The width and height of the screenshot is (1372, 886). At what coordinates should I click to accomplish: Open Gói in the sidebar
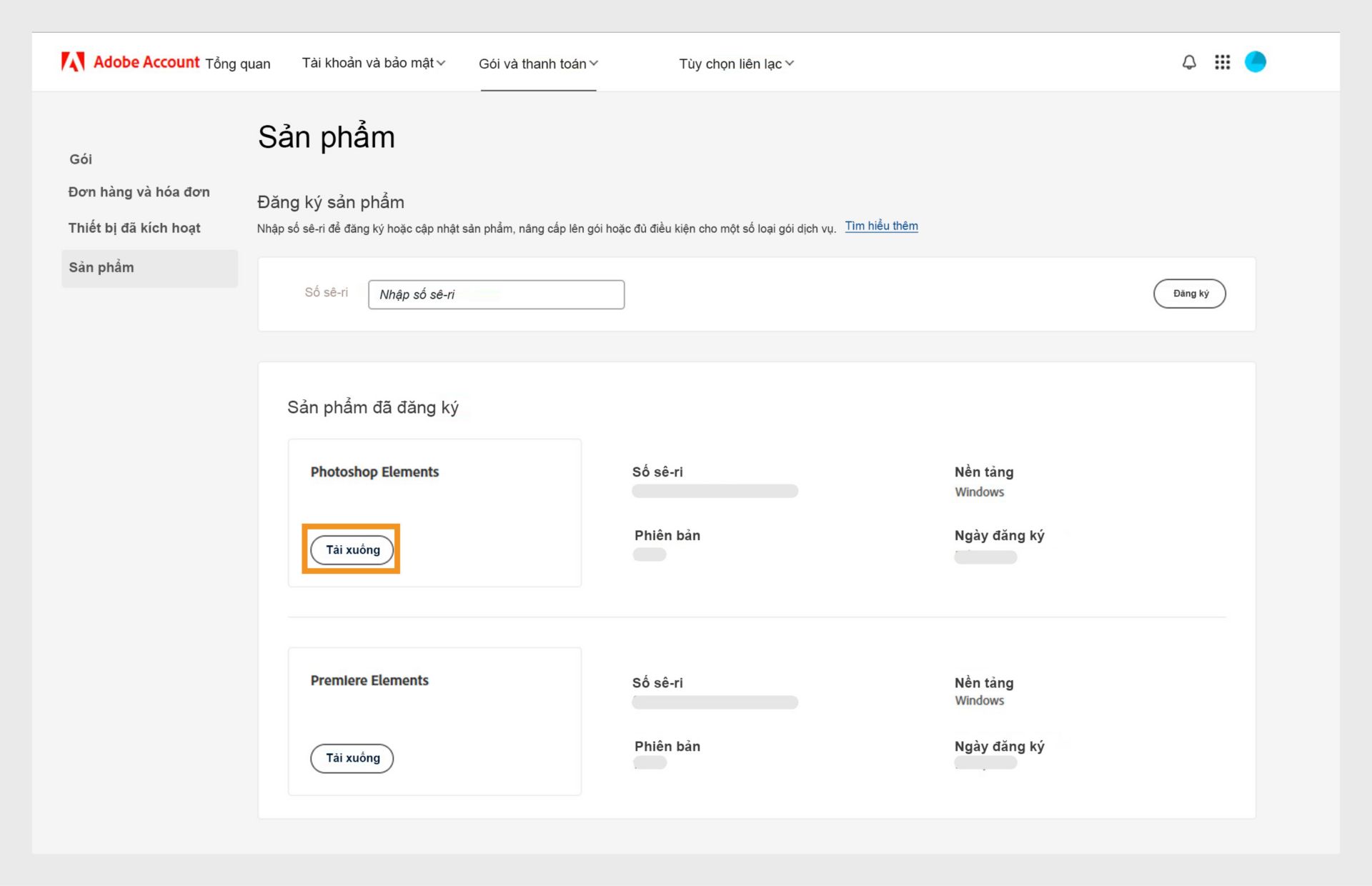81,159
